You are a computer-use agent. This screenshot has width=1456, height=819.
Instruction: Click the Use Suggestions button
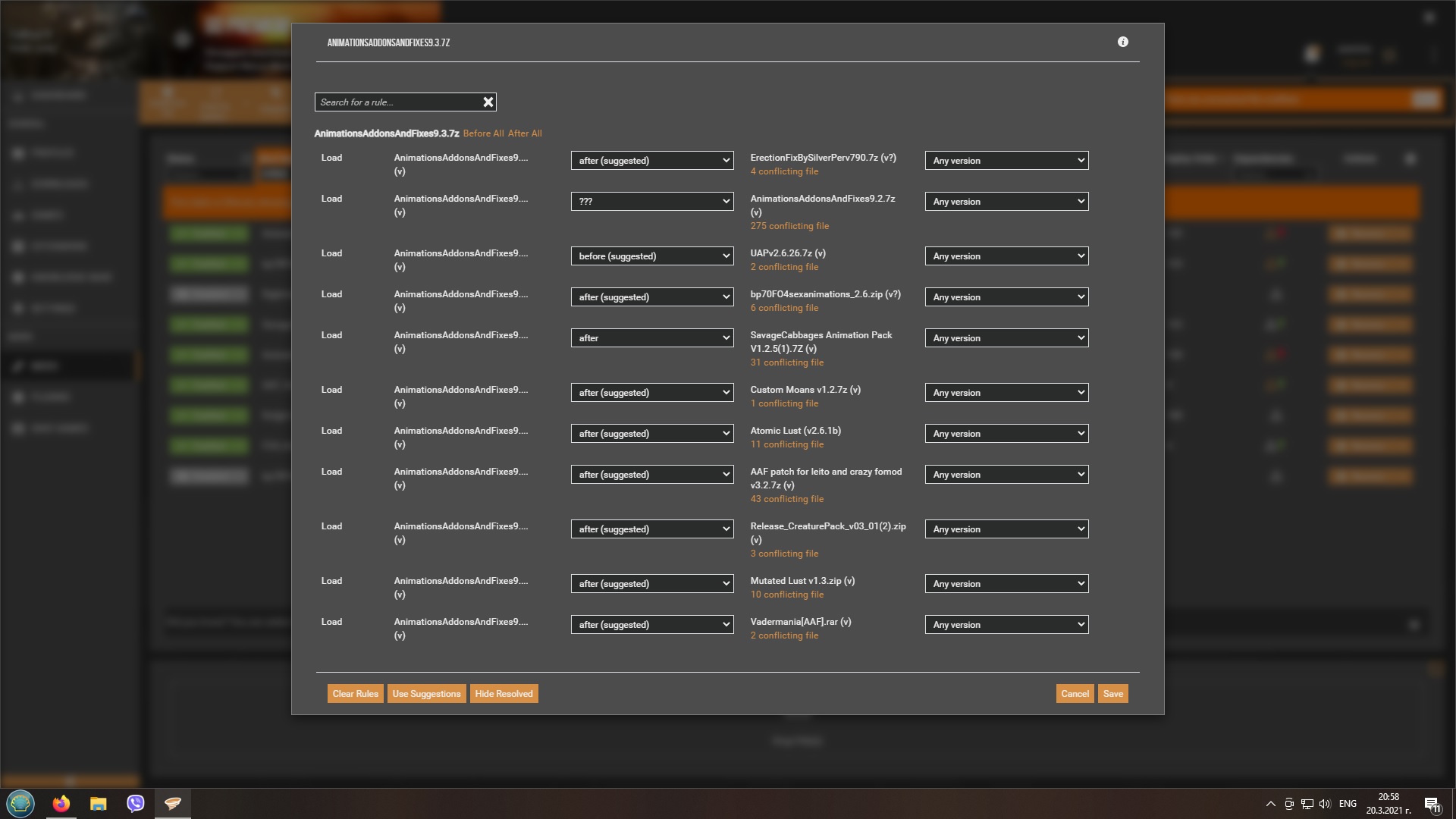coord(426,694)
